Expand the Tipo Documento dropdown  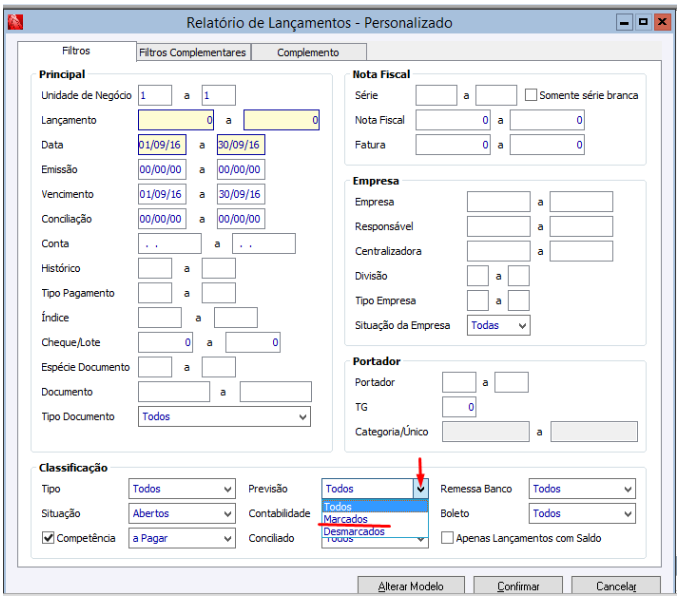[224, 417]
